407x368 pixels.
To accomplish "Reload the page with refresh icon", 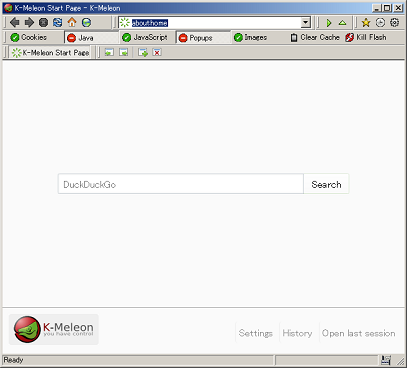I will (58, 23).
